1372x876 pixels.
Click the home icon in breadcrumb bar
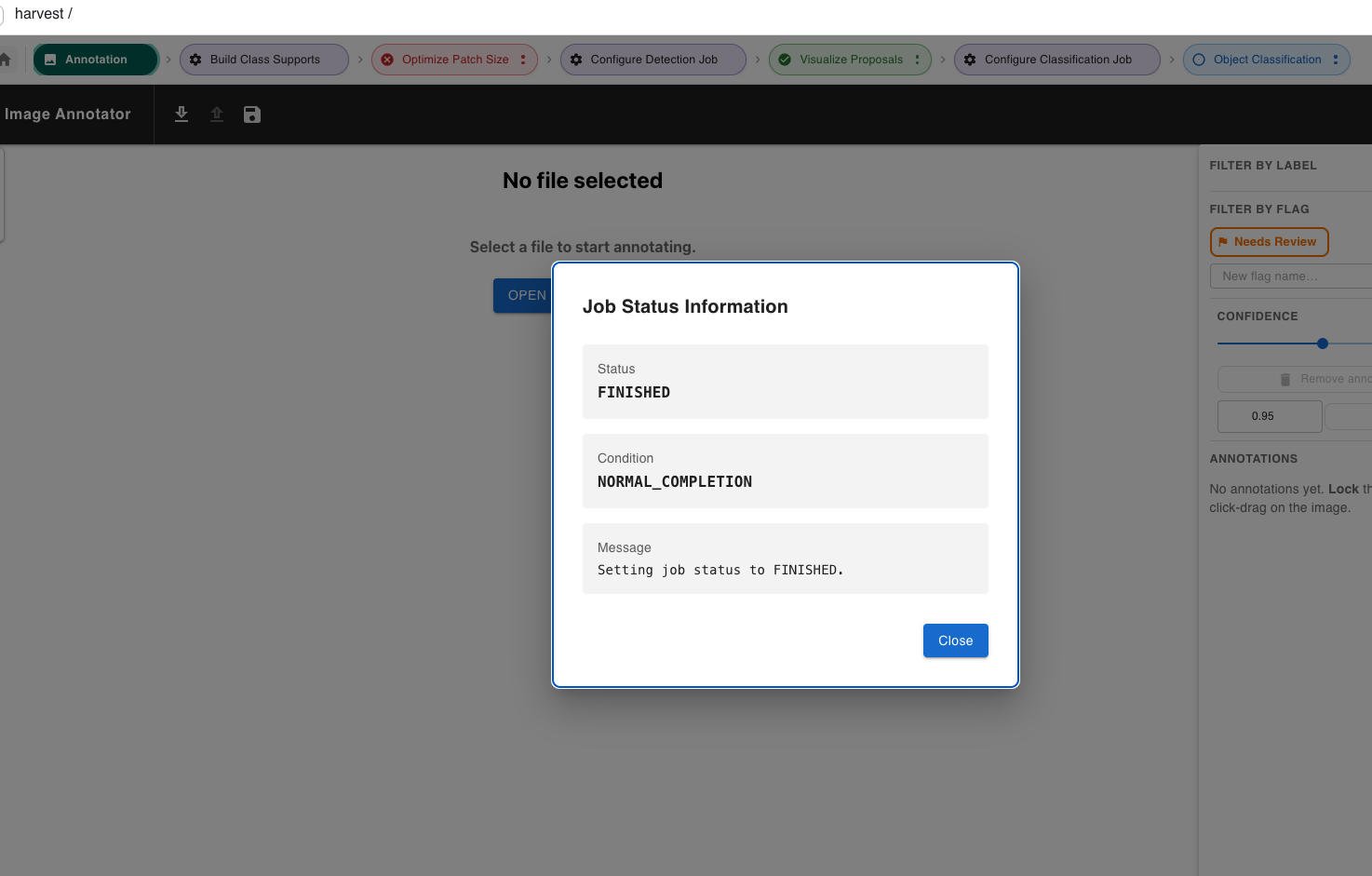point(5,60)
